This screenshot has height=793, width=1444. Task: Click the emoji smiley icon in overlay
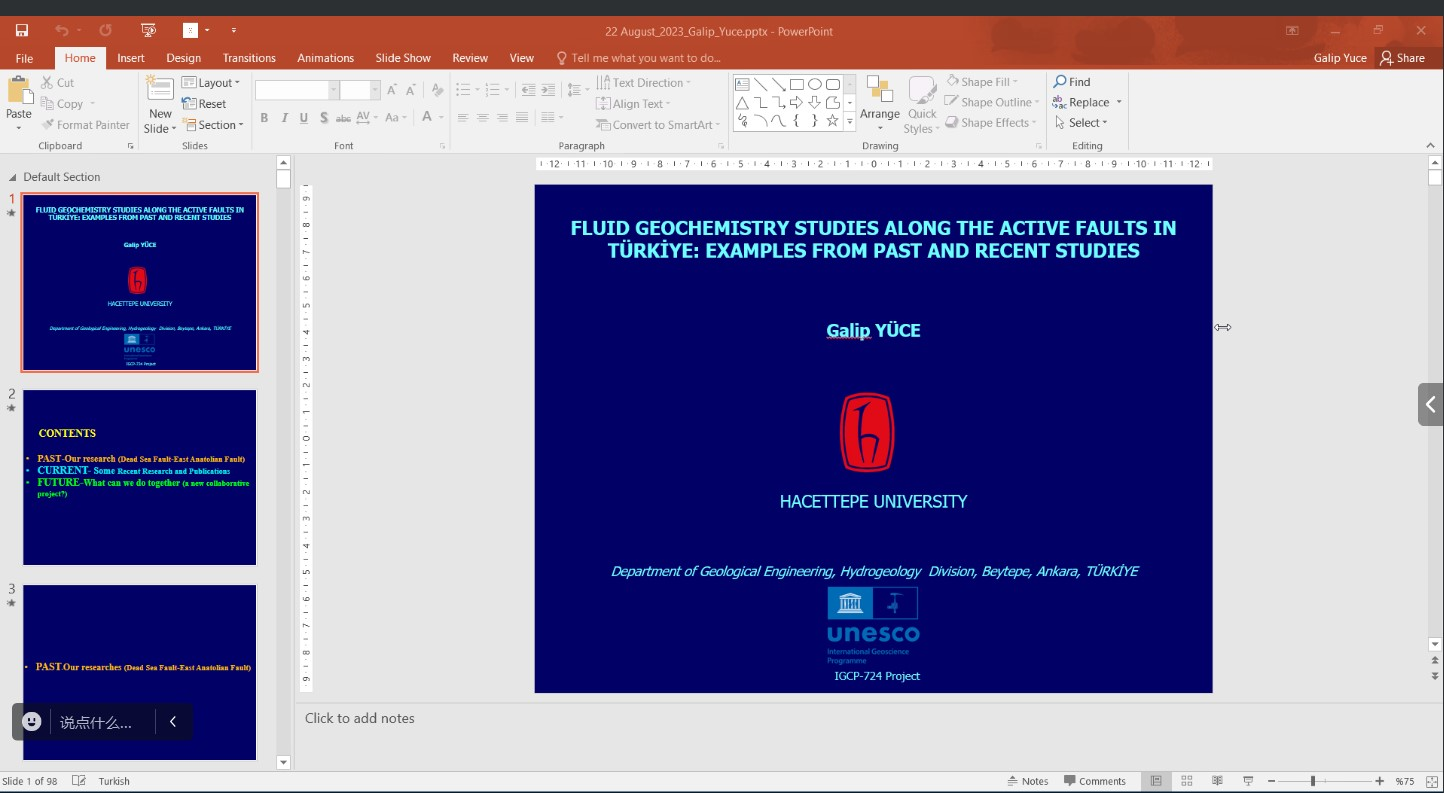click(32, 721)
